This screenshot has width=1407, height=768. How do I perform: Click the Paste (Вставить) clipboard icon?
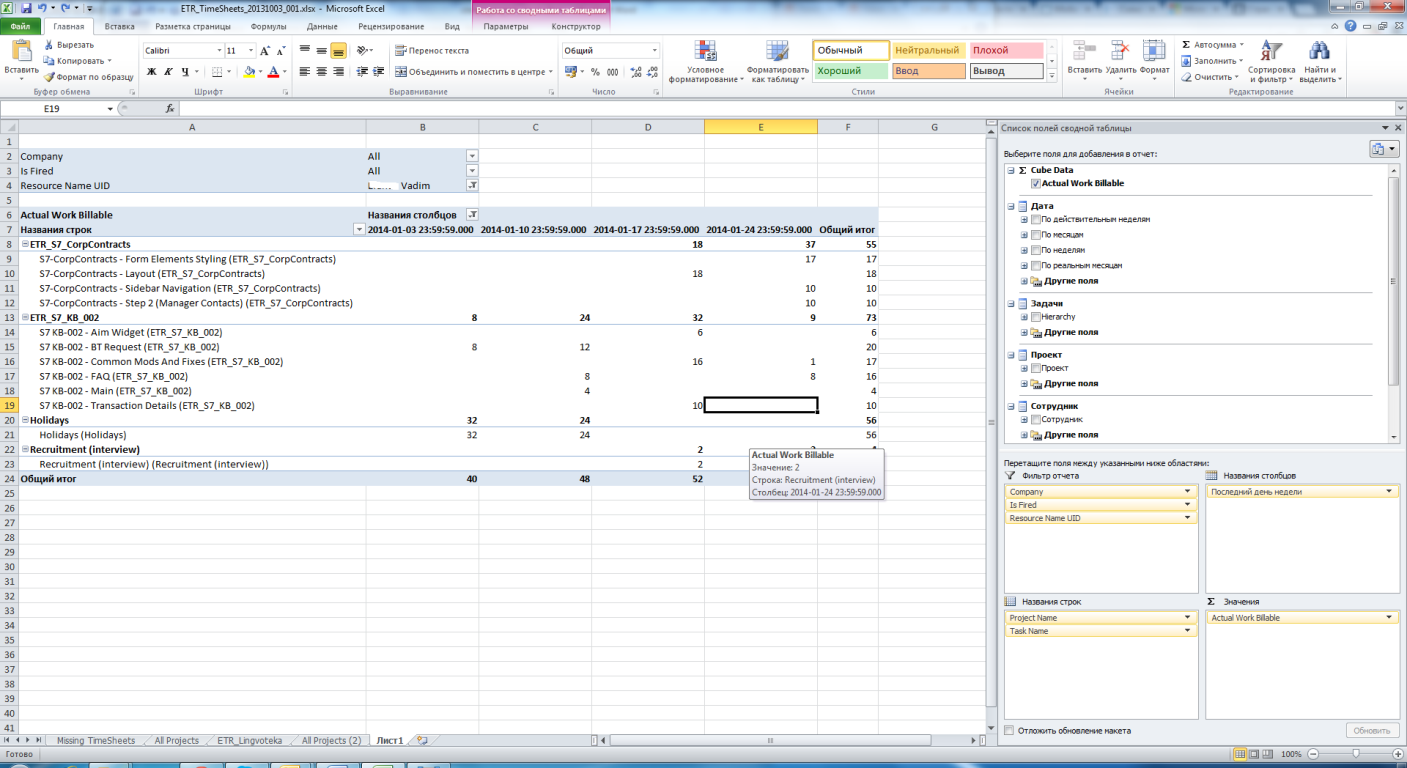(21, 50)
